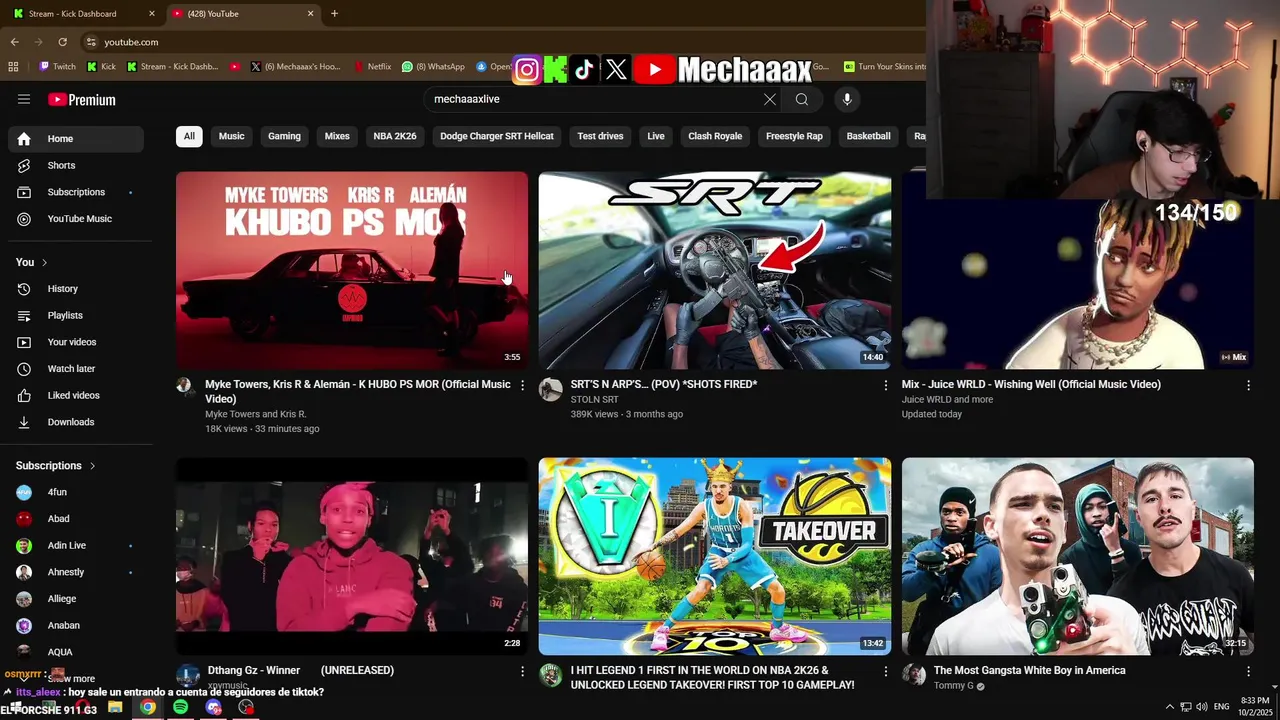Open Liked videos in the sidebar
This screenshot has width=1280, height=720.
coord(76,395)
